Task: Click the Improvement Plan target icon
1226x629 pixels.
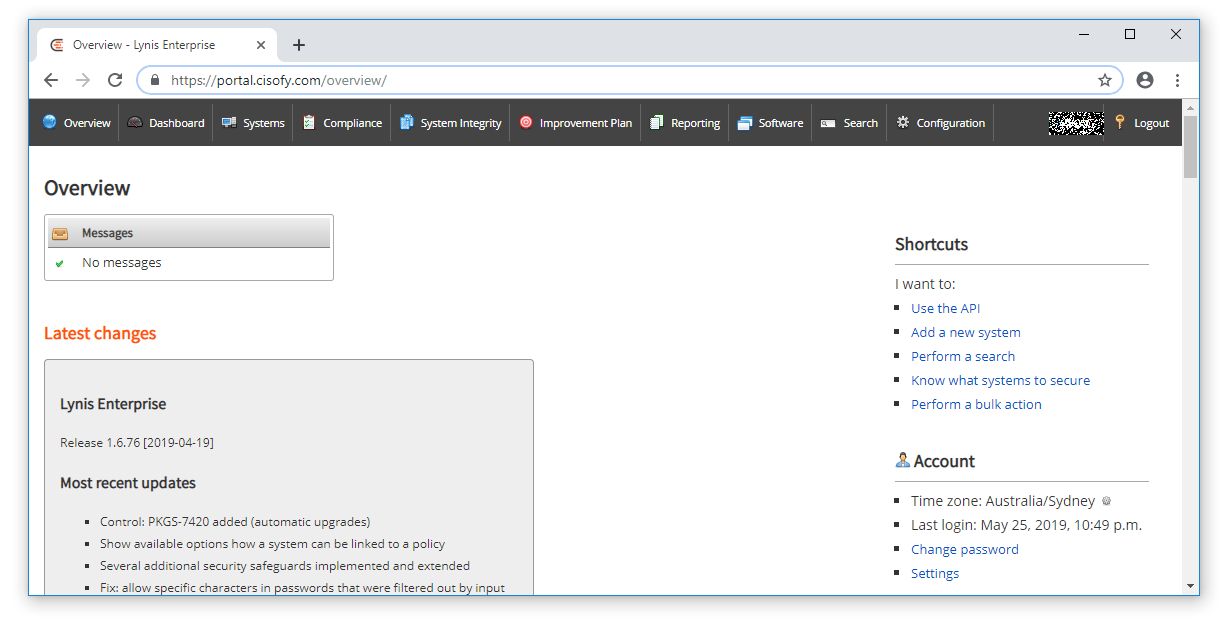Action: pos(526,122)
